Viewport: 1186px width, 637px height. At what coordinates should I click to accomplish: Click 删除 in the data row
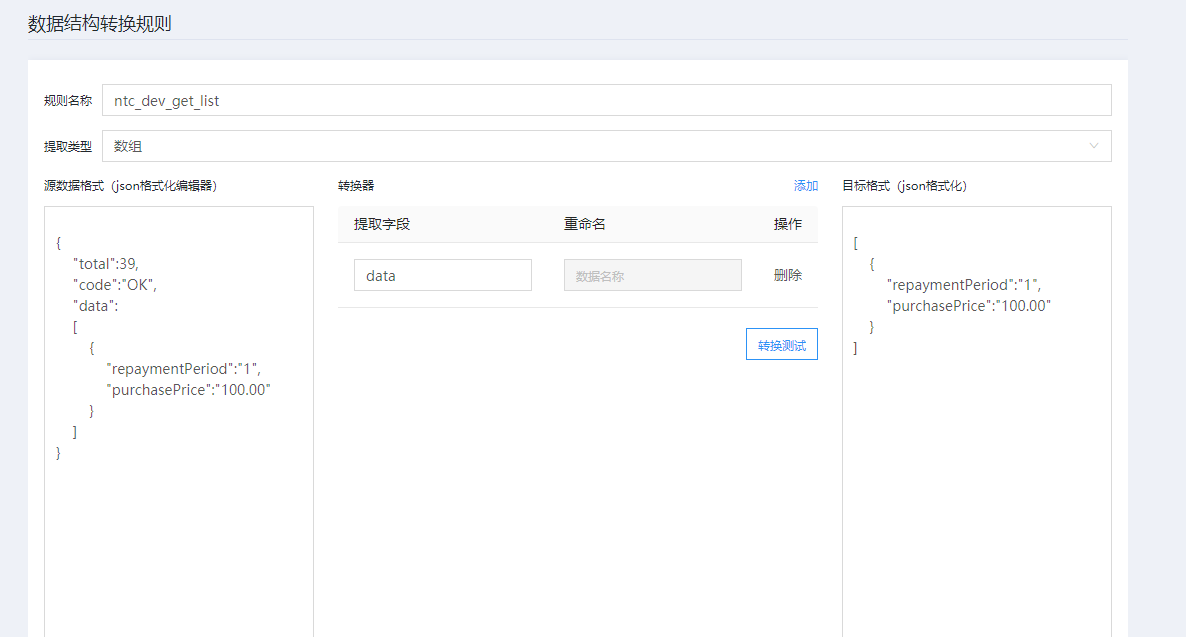pyautogui.click(x=787, y=275)
